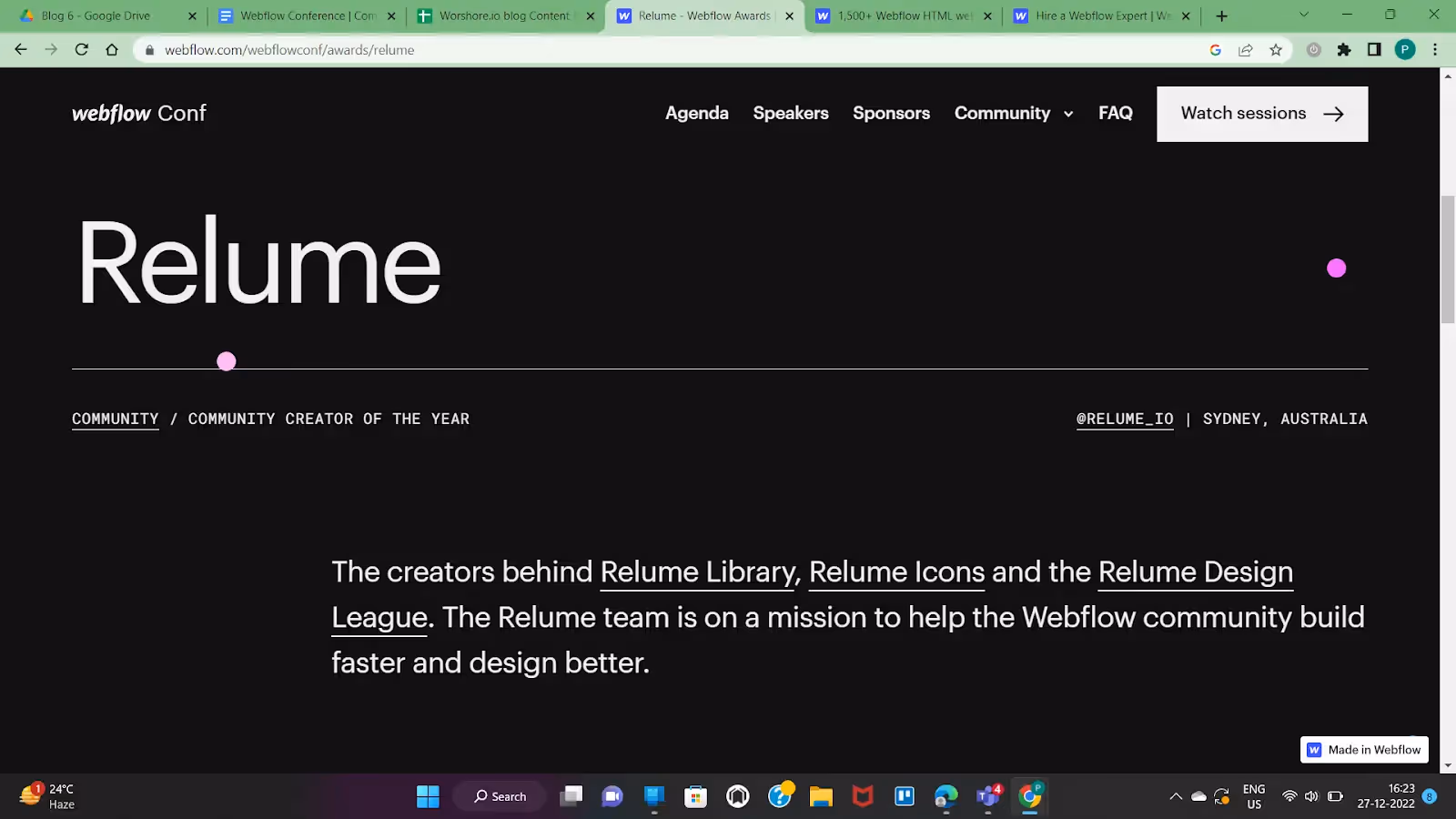Viewport: 1456px width, 819px height.
Task: Expand the Community dropdown menu
Action: click(x=1014, y=114)
